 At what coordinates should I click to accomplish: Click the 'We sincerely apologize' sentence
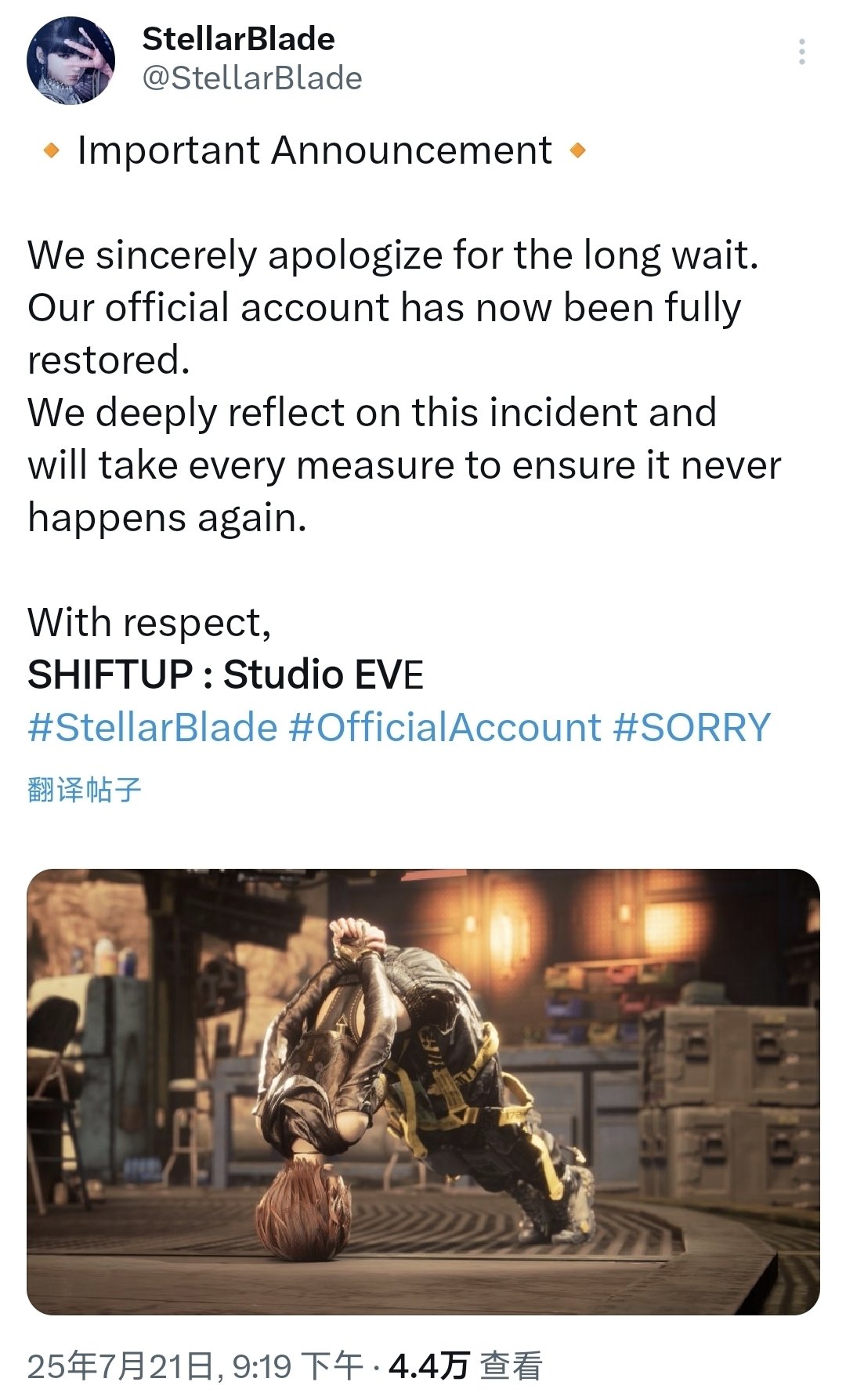point(393,255)
